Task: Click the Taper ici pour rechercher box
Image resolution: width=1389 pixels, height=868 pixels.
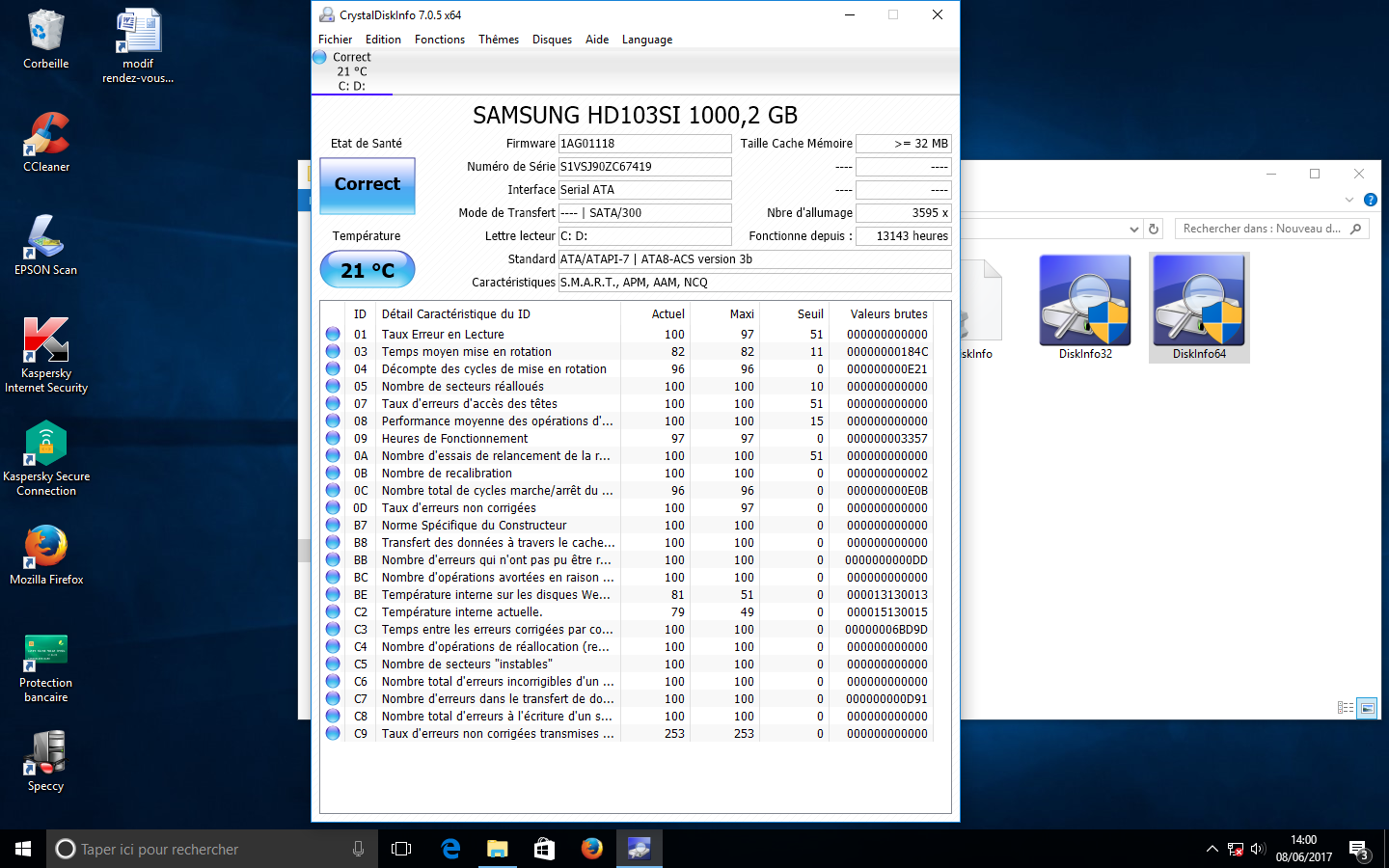Action: click(212, 849)
